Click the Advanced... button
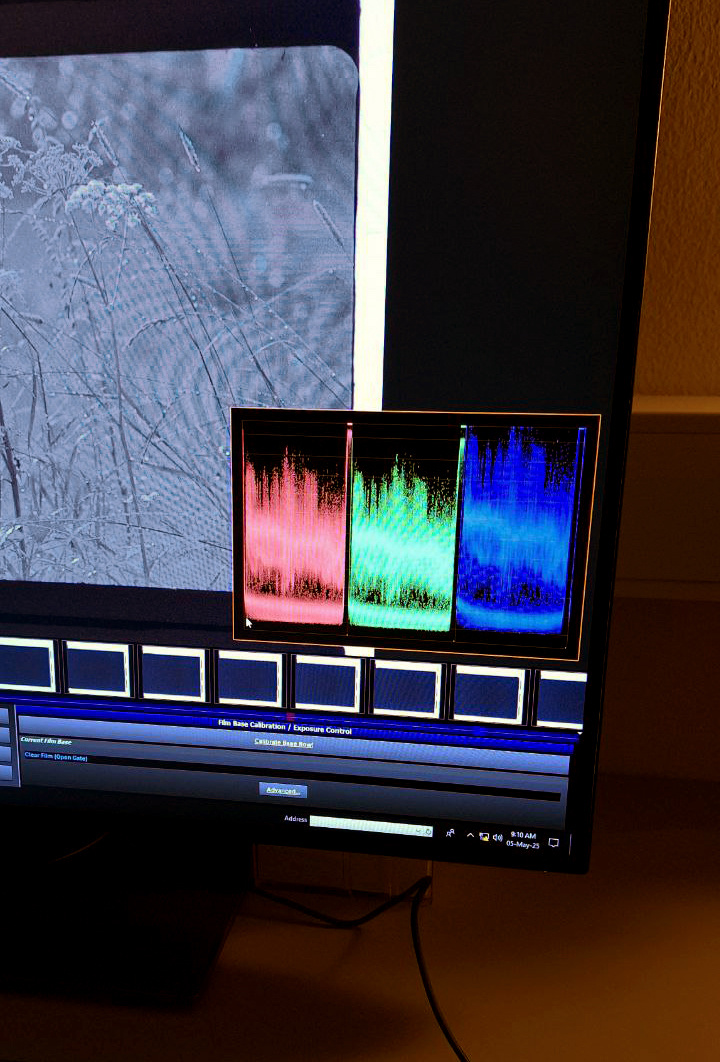 coord(282,790)
